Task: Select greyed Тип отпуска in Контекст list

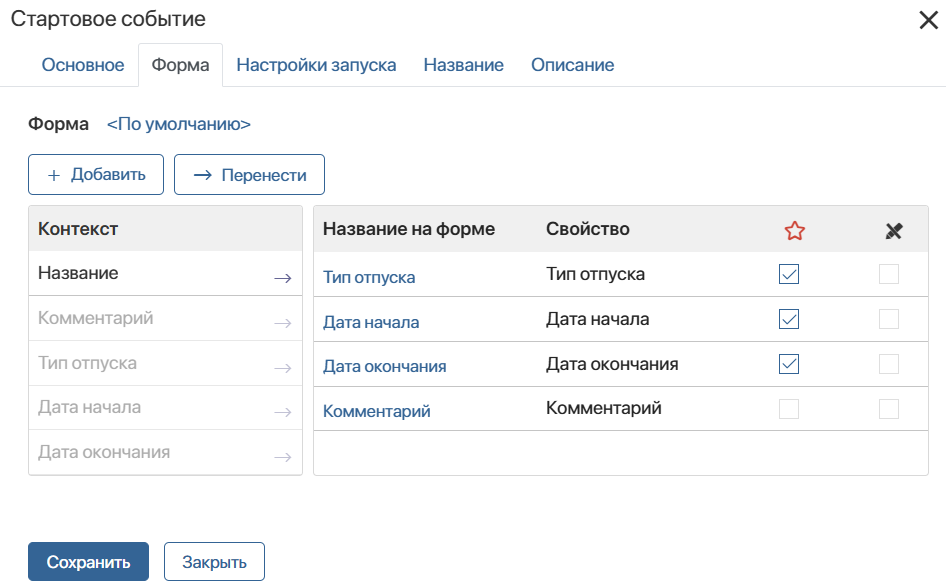Action: tap(165, 363)
